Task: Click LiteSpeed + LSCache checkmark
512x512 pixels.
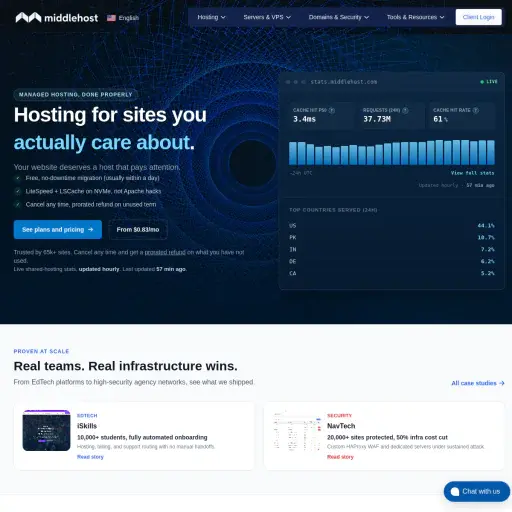Action: 17,191
